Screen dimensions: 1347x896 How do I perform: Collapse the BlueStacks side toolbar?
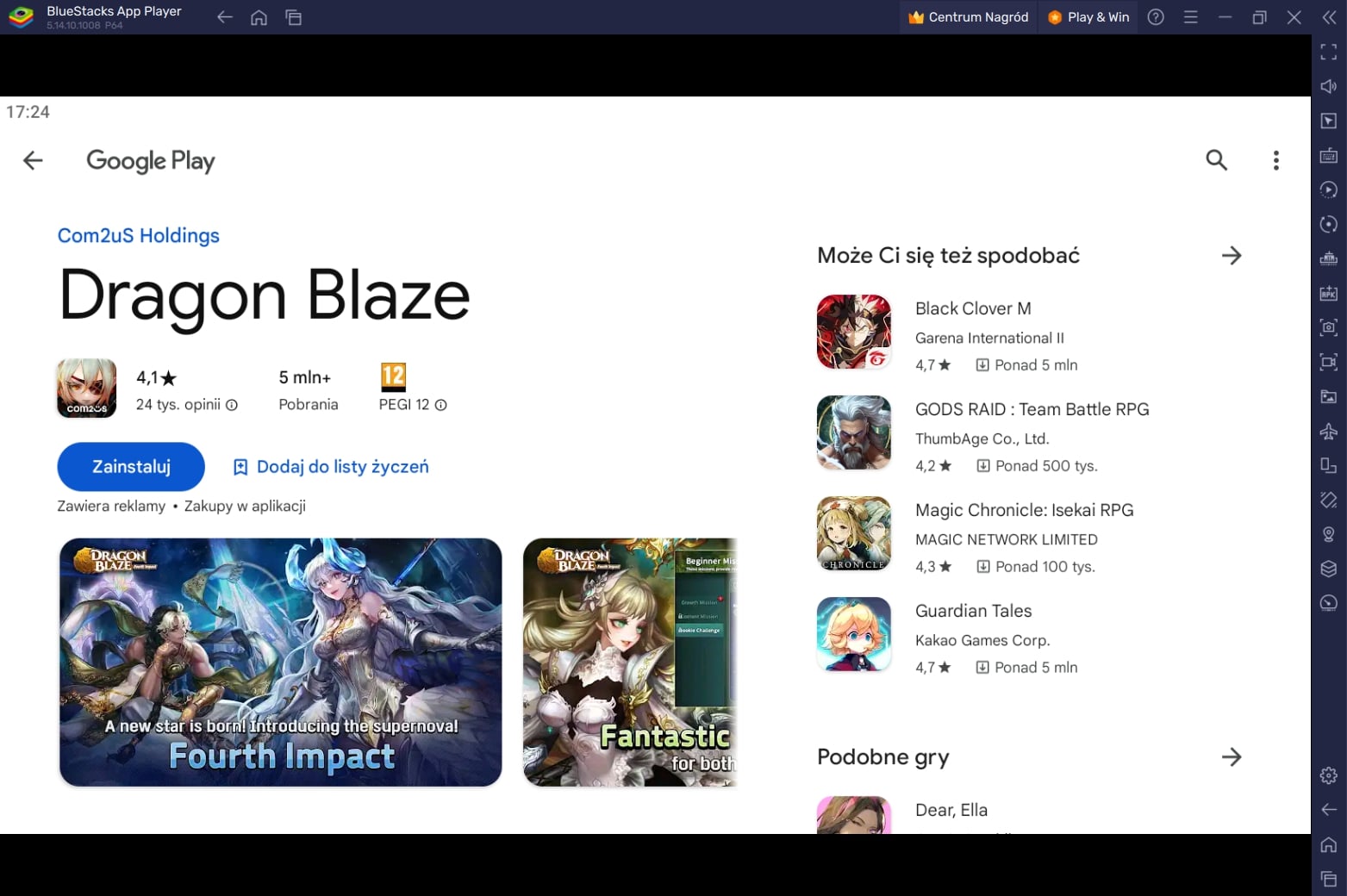click(x=1329, y=17)
